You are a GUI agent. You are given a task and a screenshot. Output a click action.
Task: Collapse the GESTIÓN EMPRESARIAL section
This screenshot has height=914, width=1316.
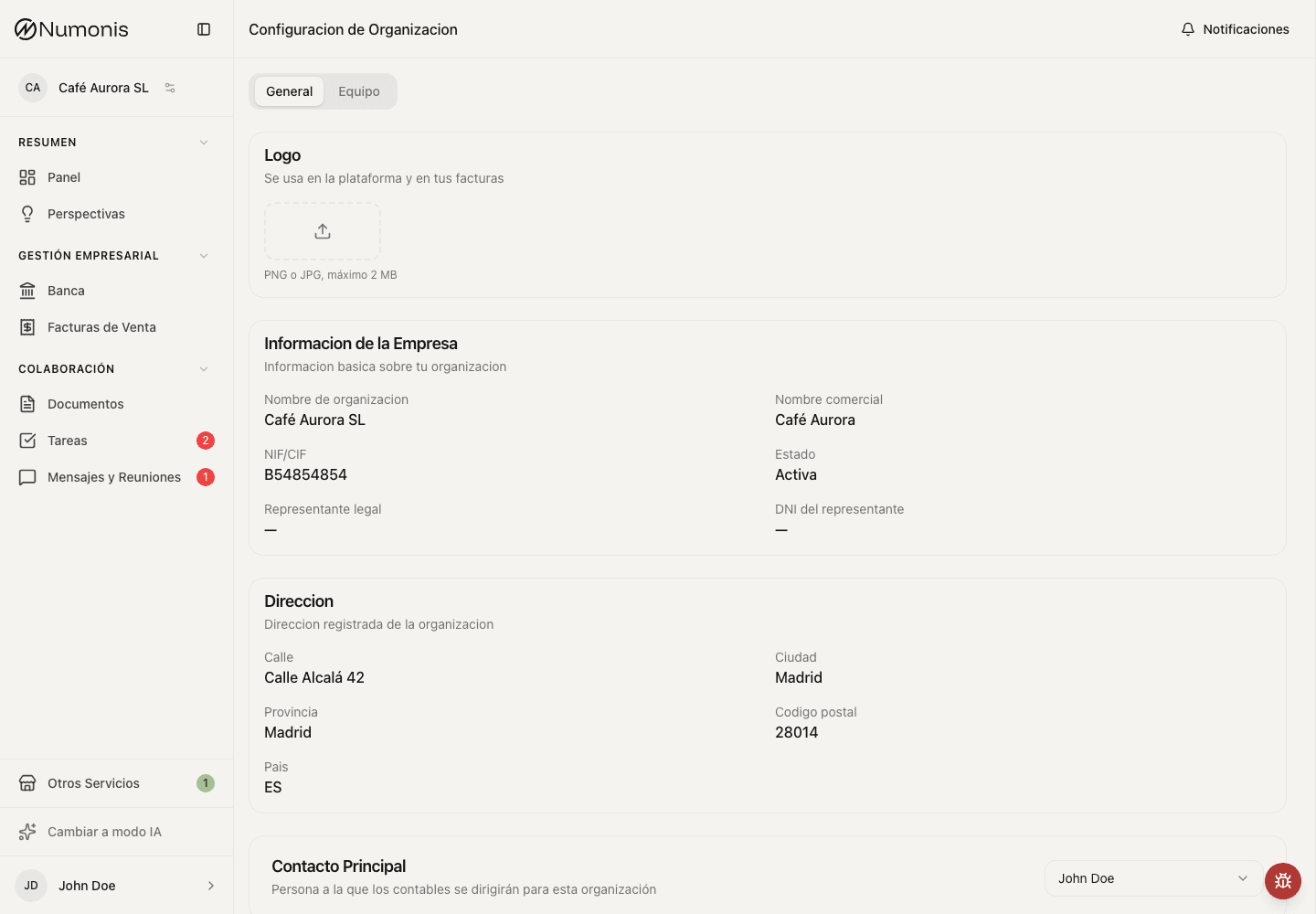204,256
